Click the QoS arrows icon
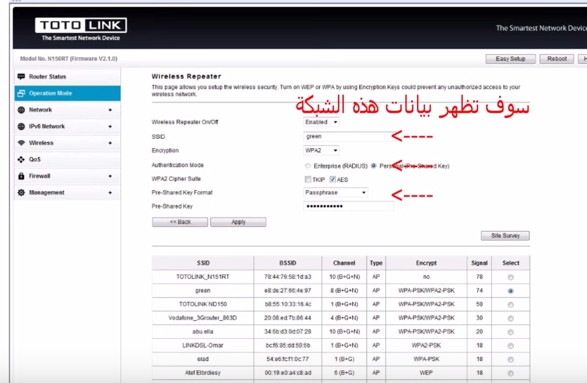The height and width of the screenshot is (383, 587). 21,159
